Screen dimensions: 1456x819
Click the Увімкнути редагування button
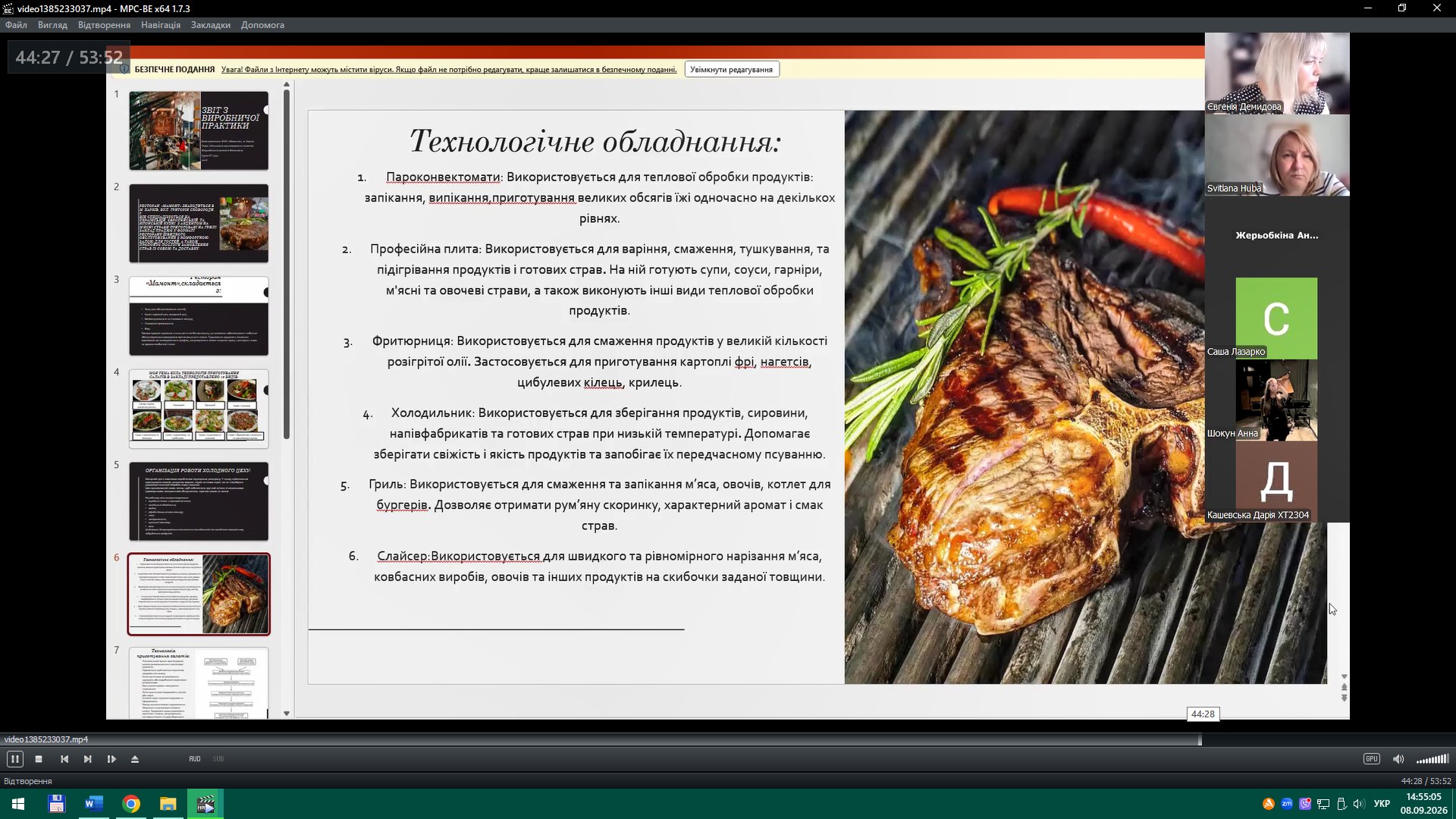[x=732, y=70]
